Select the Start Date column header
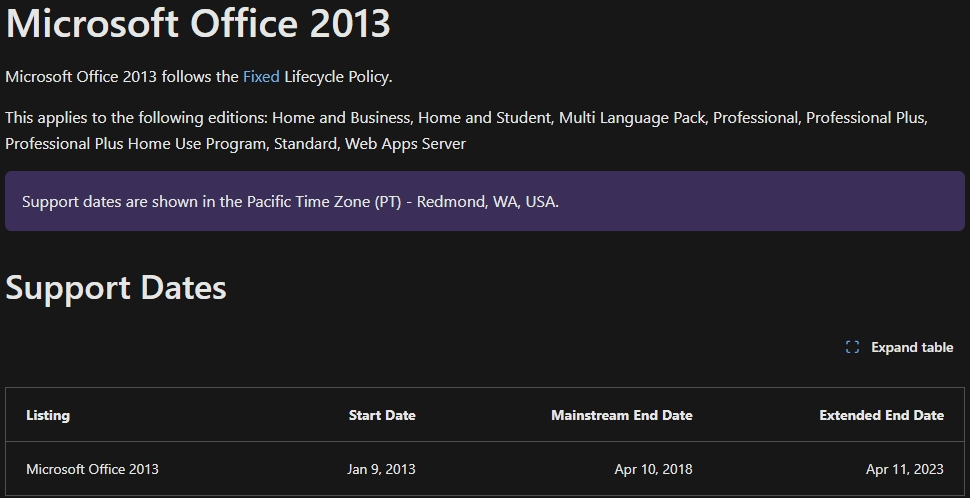Screen dimensions: 970x498 click(382, 415)
